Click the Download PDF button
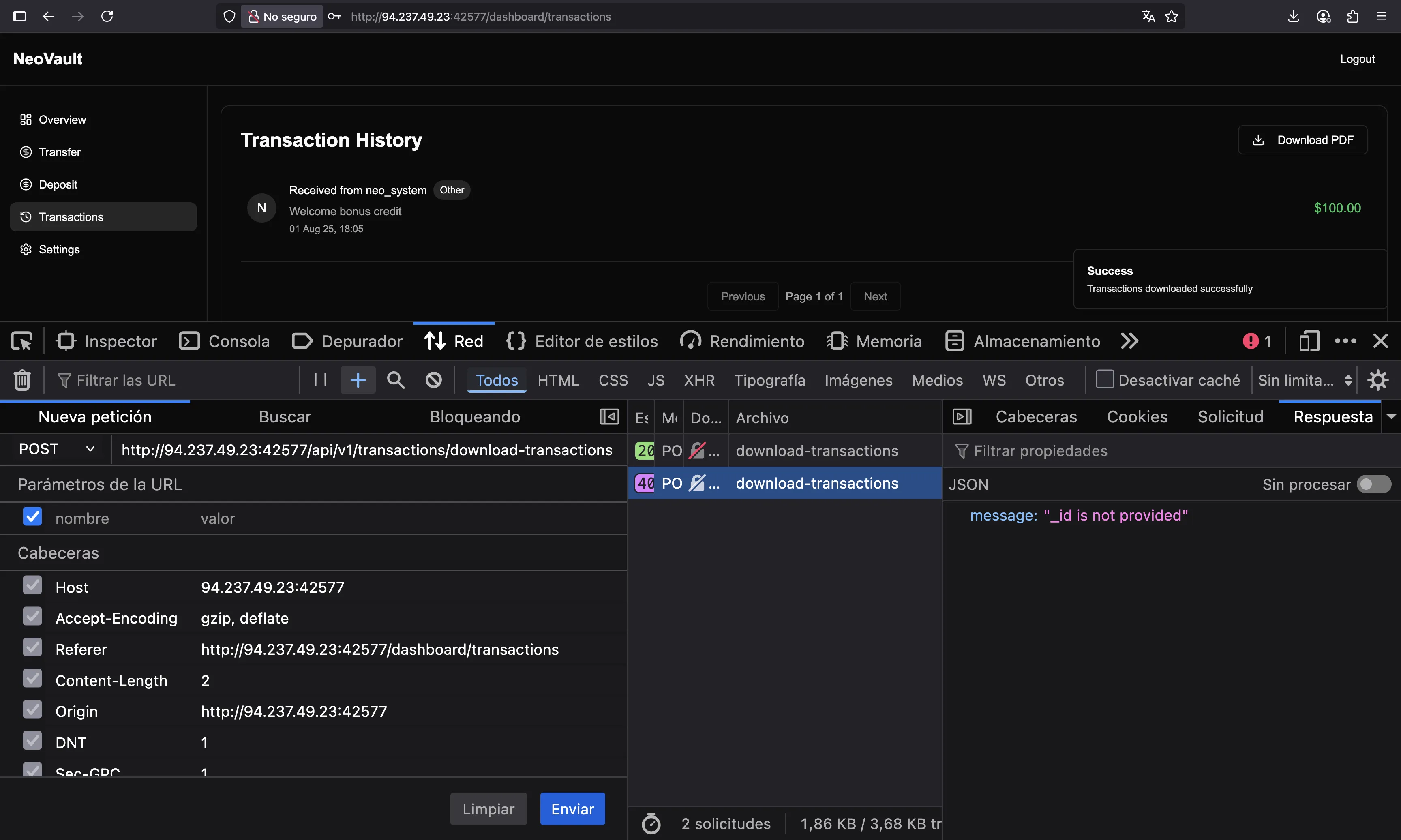Viewport: 1401px width, 840px height. point(1302,140)
